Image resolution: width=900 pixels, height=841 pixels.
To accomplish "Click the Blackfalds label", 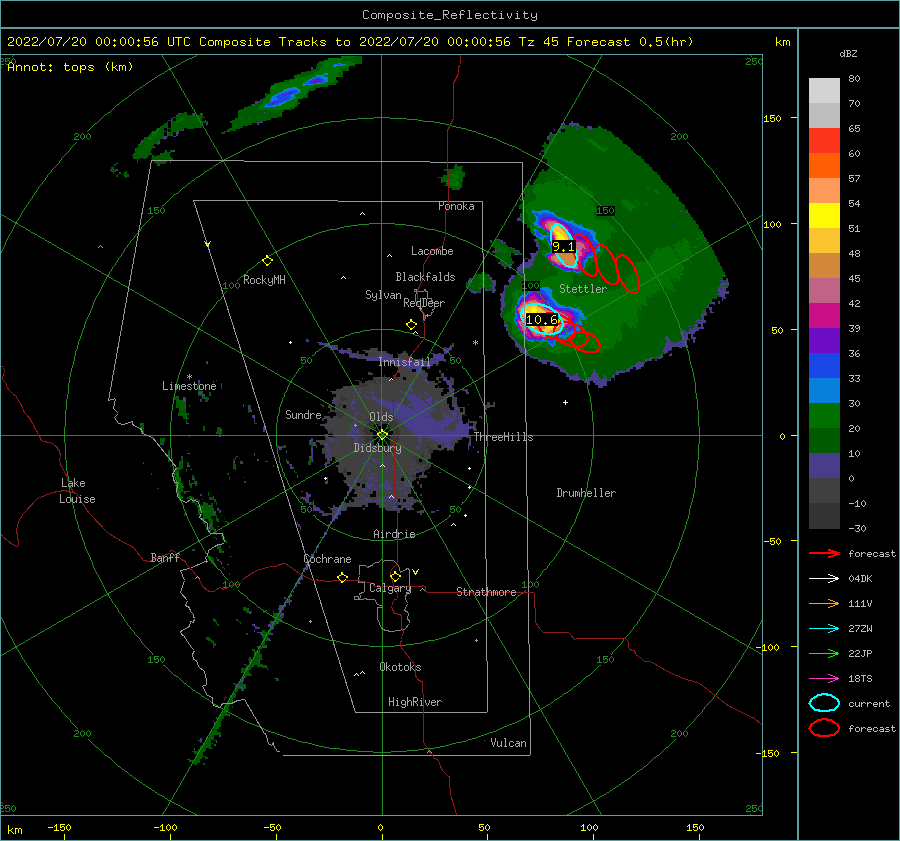I will coord(425,277).
